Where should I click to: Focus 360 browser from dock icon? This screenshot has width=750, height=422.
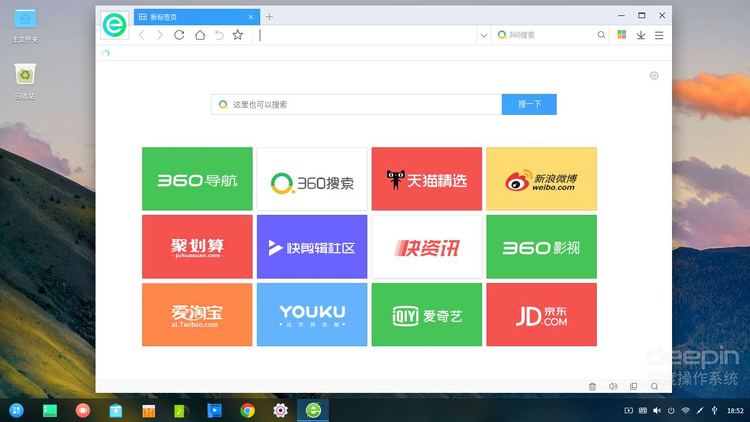313,410
